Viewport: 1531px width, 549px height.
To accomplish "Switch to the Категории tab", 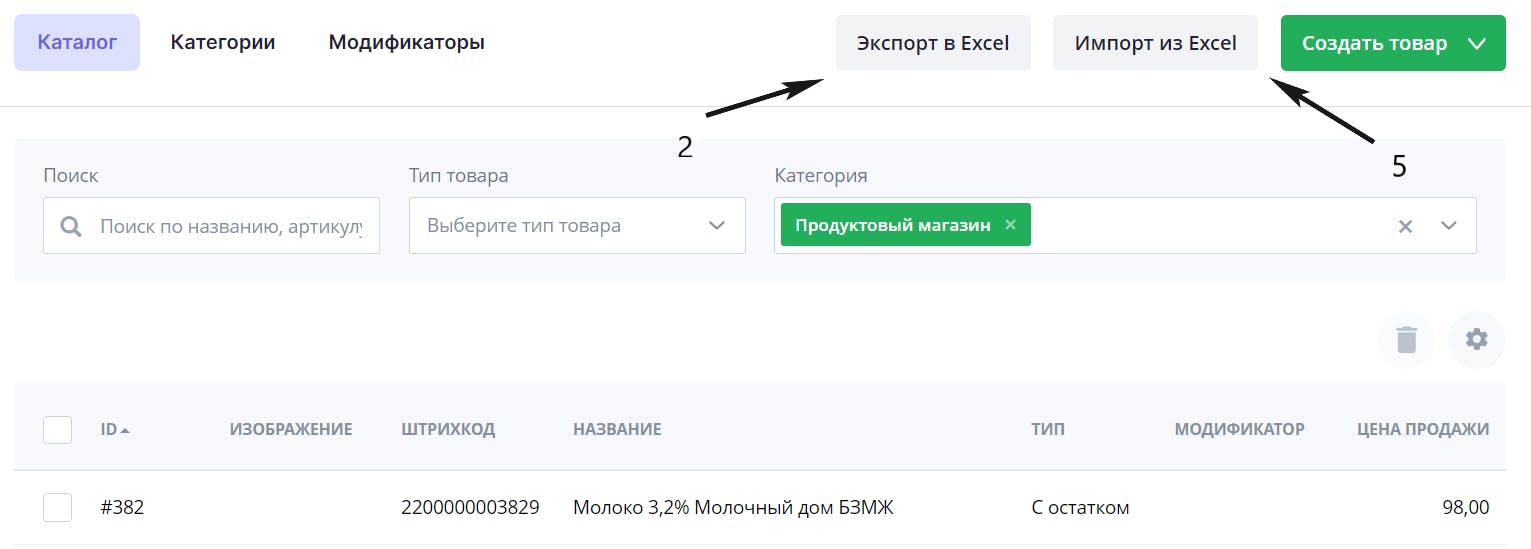I will coord(223,42).
